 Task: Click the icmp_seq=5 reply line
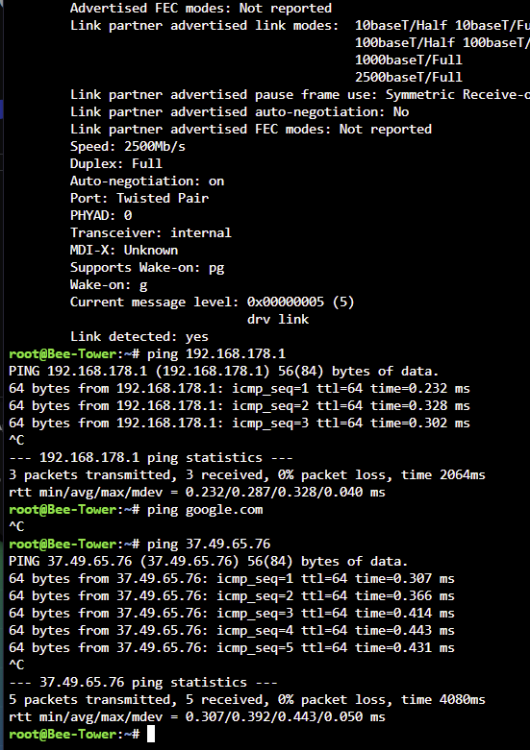232,648
